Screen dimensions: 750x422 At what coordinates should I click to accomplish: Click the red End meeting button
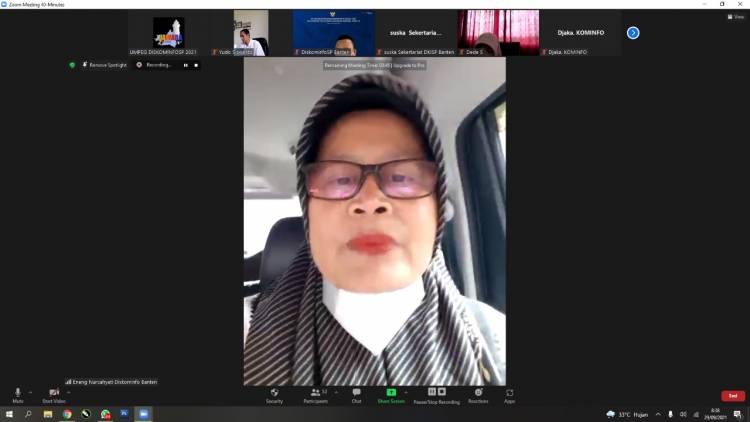733,396
